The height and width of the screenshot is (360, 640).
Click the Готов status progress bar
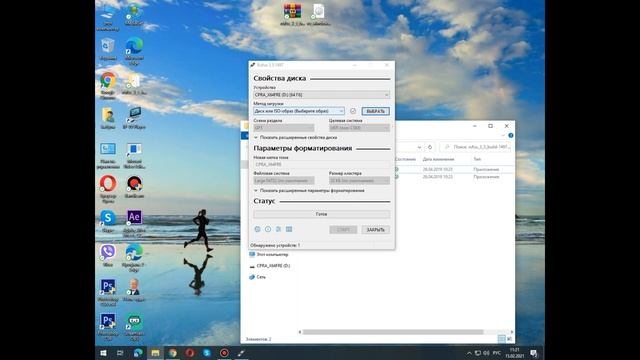click(x=322, y=214)
